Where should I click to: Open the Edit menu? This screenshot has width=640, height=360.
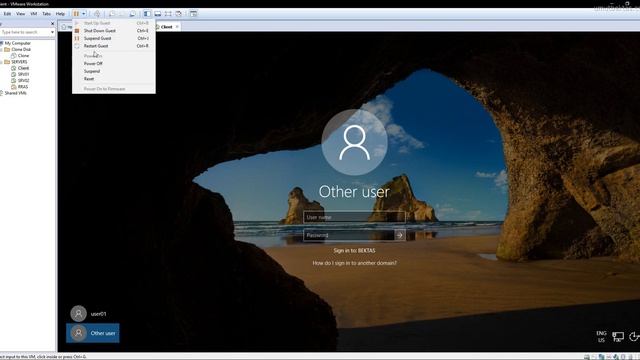tap(7, 13)
